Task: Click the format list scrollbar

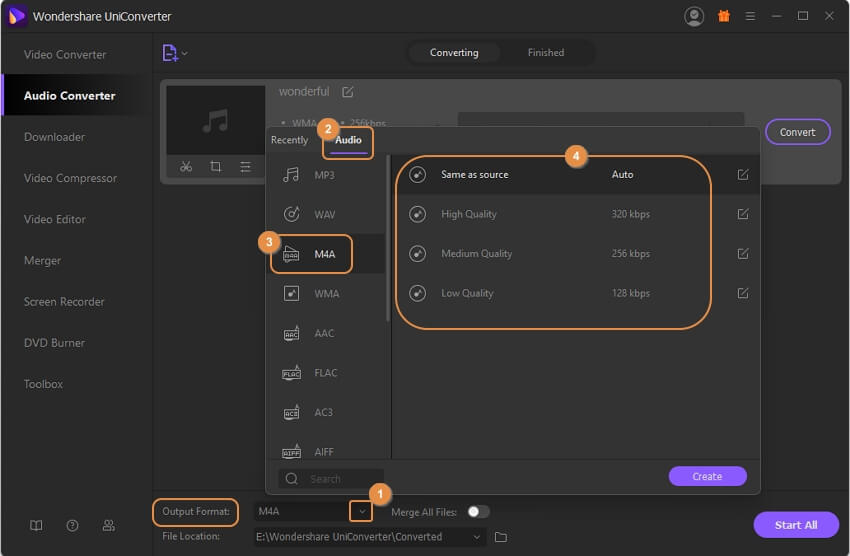Action: coord(388,238)
